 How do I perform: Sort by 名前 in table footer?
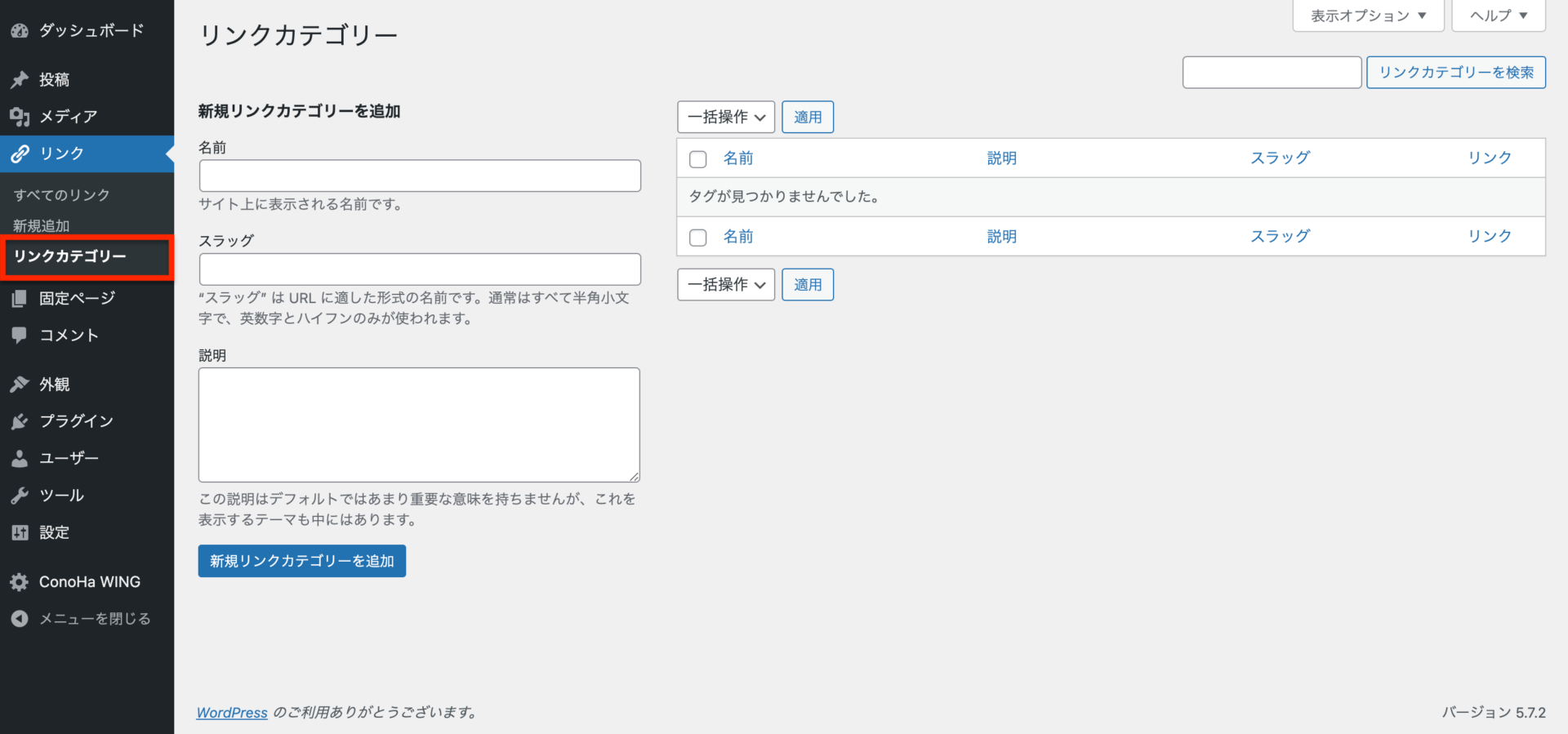pyautogui.click(x=738, y=237)
